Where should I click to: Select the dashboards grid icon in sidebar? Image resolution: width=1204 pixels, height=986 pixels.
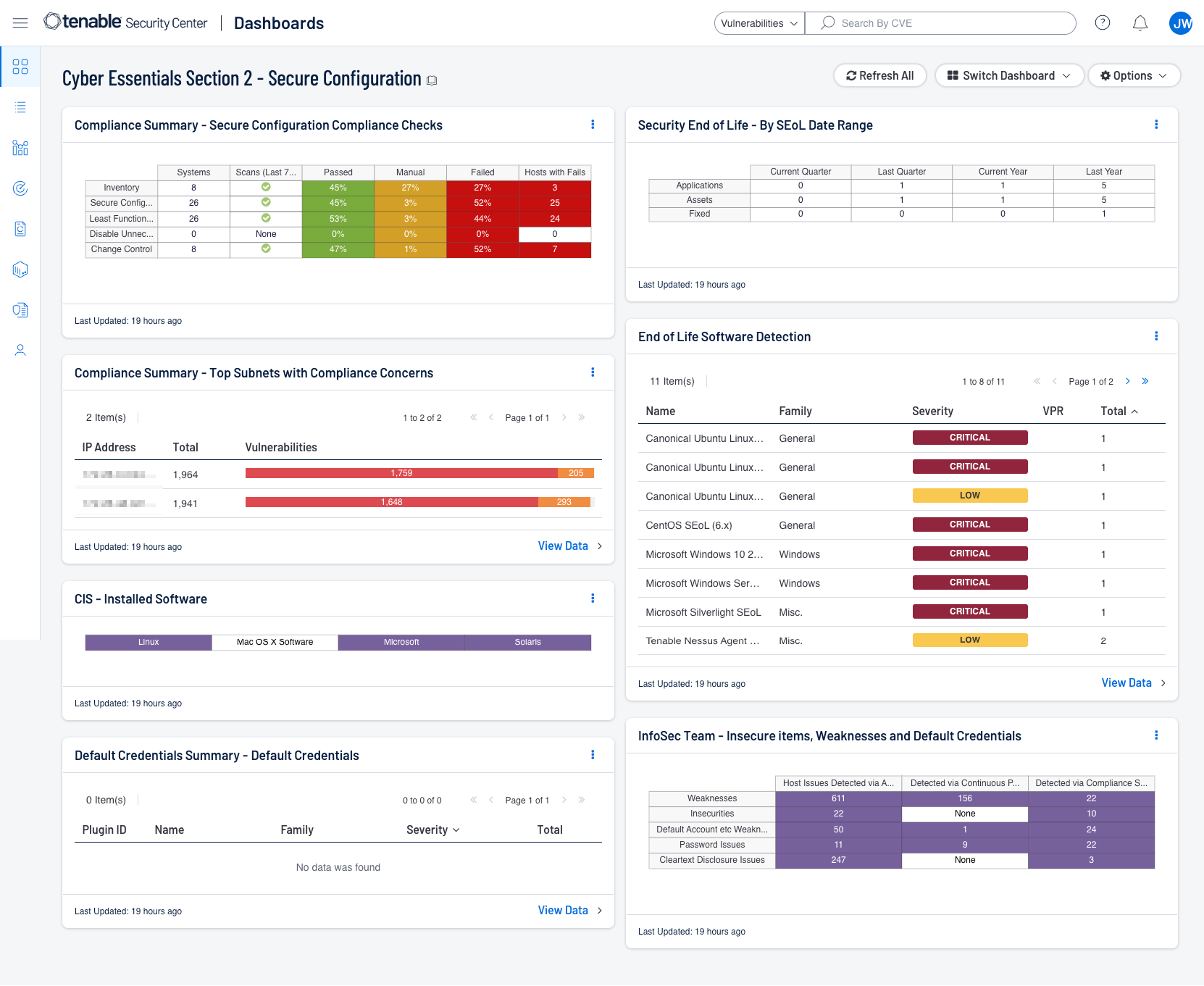click(20, 67)
